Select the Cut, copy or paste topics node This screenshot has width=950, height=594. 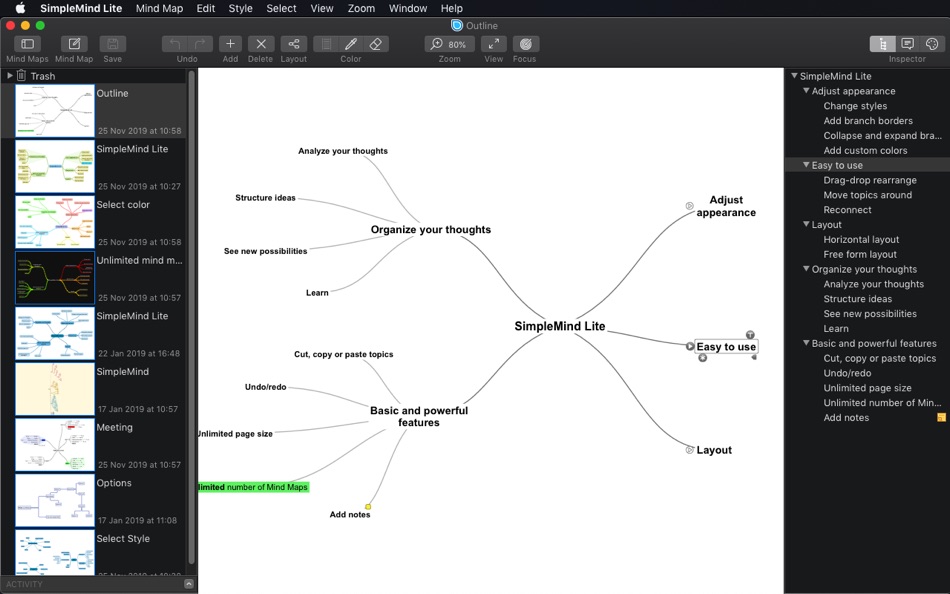(x=344, y=354)
